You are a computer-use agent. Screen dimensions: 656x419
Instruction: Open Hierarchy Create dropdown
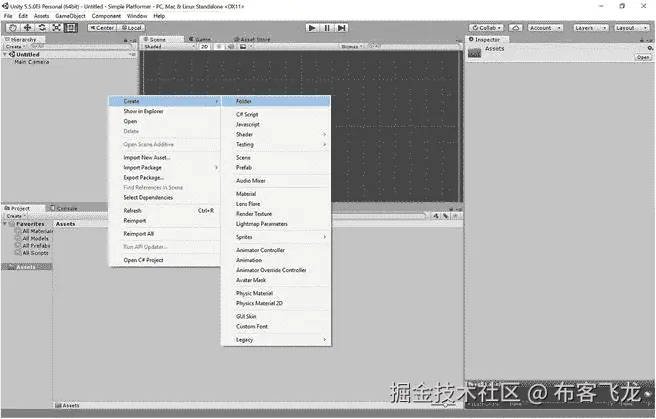(15, 46)
